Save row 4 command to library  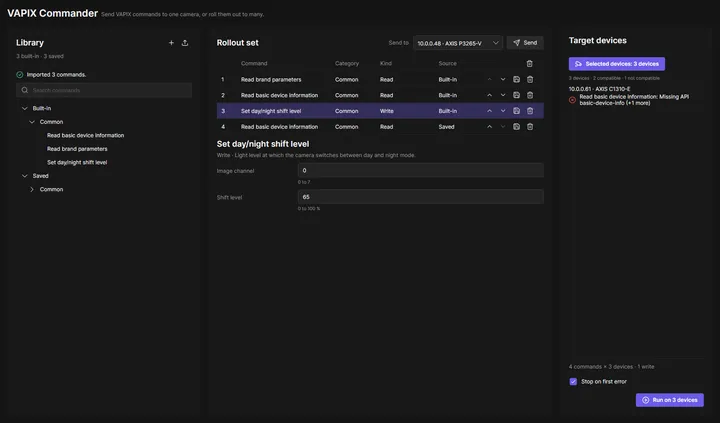pos(516,127)
